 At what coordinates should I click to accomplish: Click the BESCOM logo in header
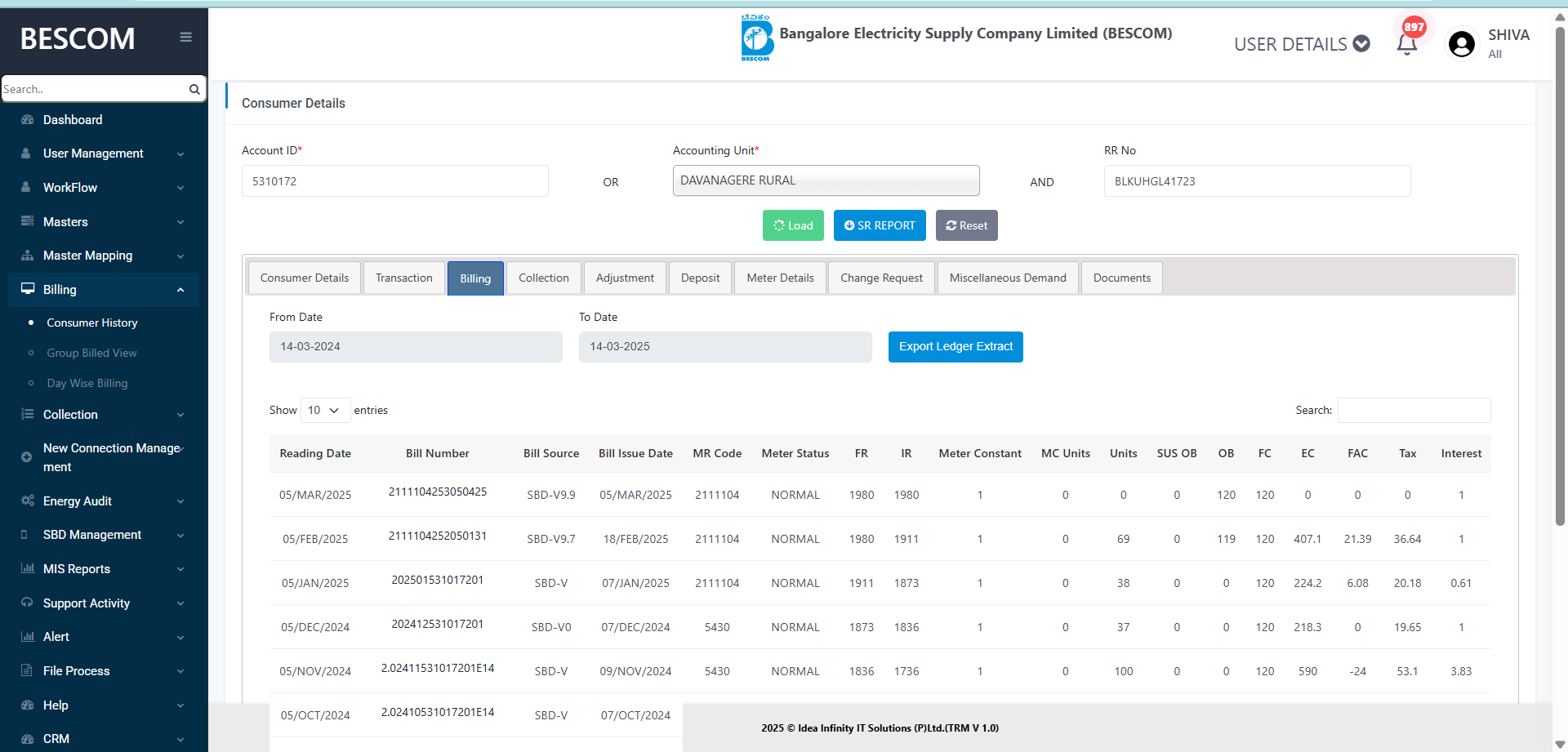(x=757, y=38)
